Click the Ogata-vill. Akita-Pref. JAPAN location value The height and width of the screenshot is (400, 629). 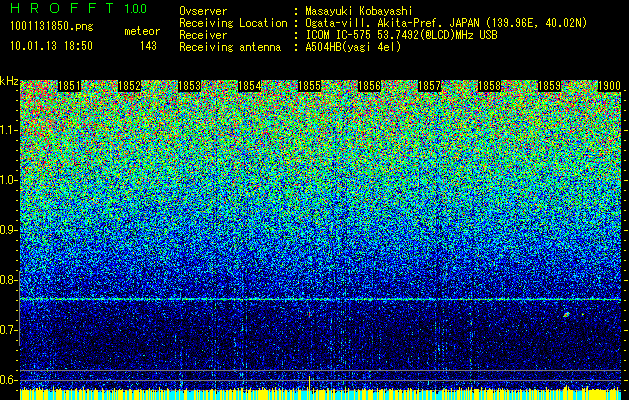pos(446,23)
